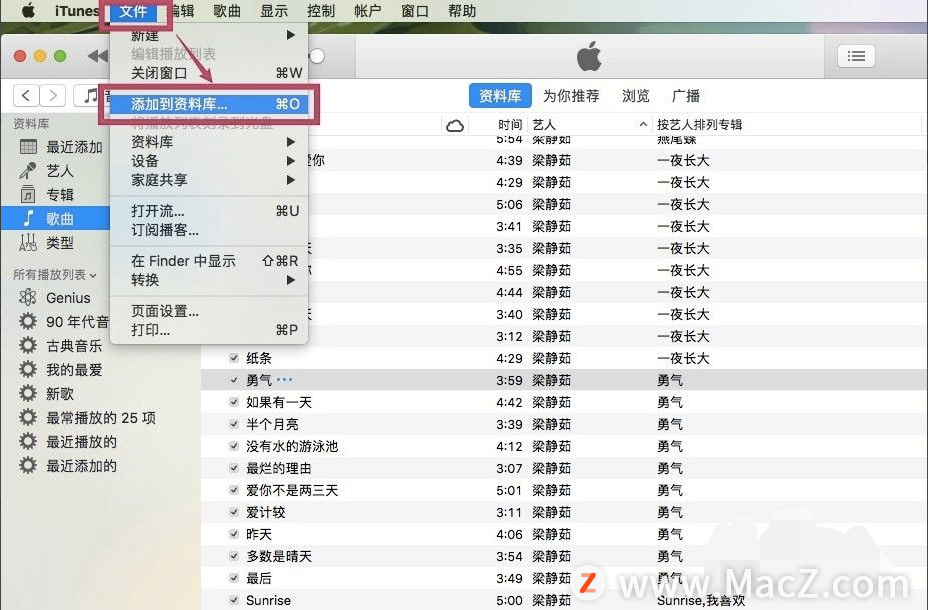Uncheck the song 爱你不是两三天

coord(234,490)
